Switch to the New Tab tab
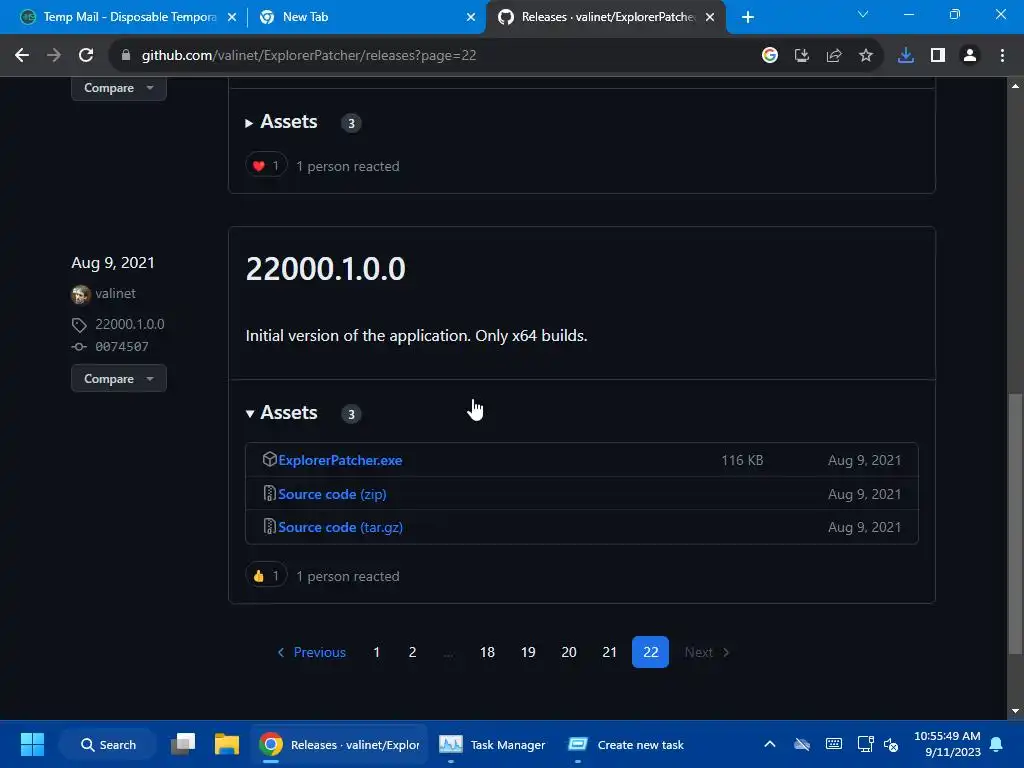 click(366, 17)
